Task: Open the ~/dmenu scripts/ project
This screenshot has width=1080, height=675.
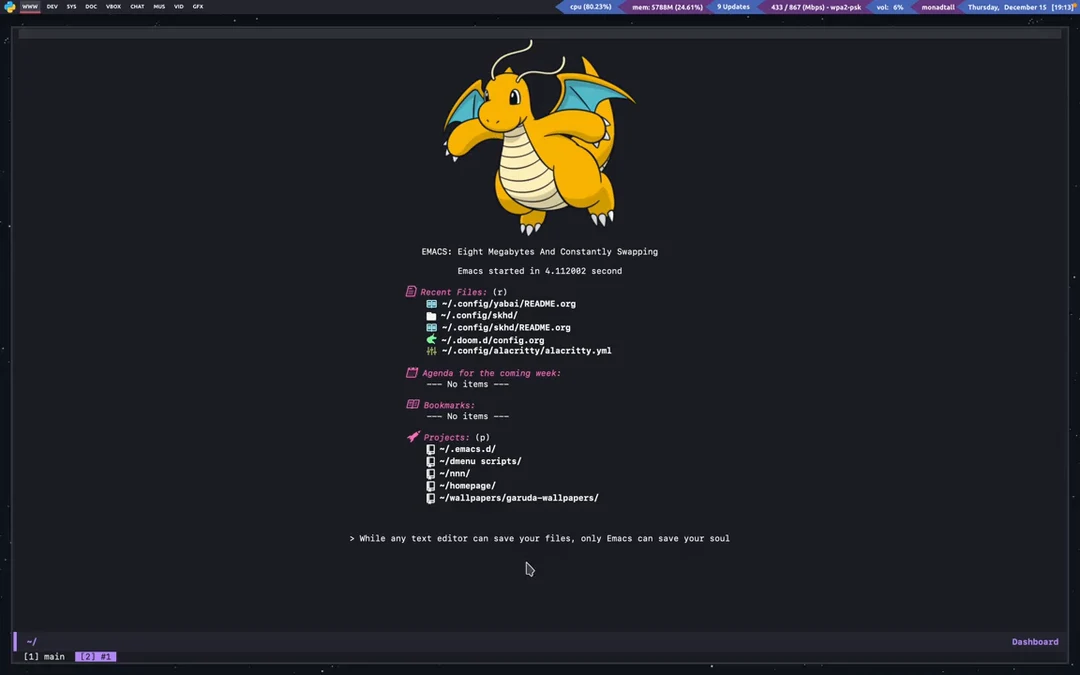Action: click(x=481, y=461)
